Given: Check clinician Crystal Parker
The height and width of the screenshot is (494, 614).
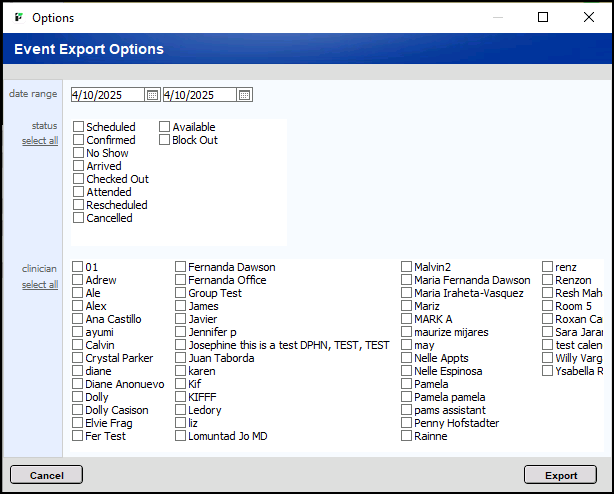Looking at the screenshot, I should coord(78,359).
